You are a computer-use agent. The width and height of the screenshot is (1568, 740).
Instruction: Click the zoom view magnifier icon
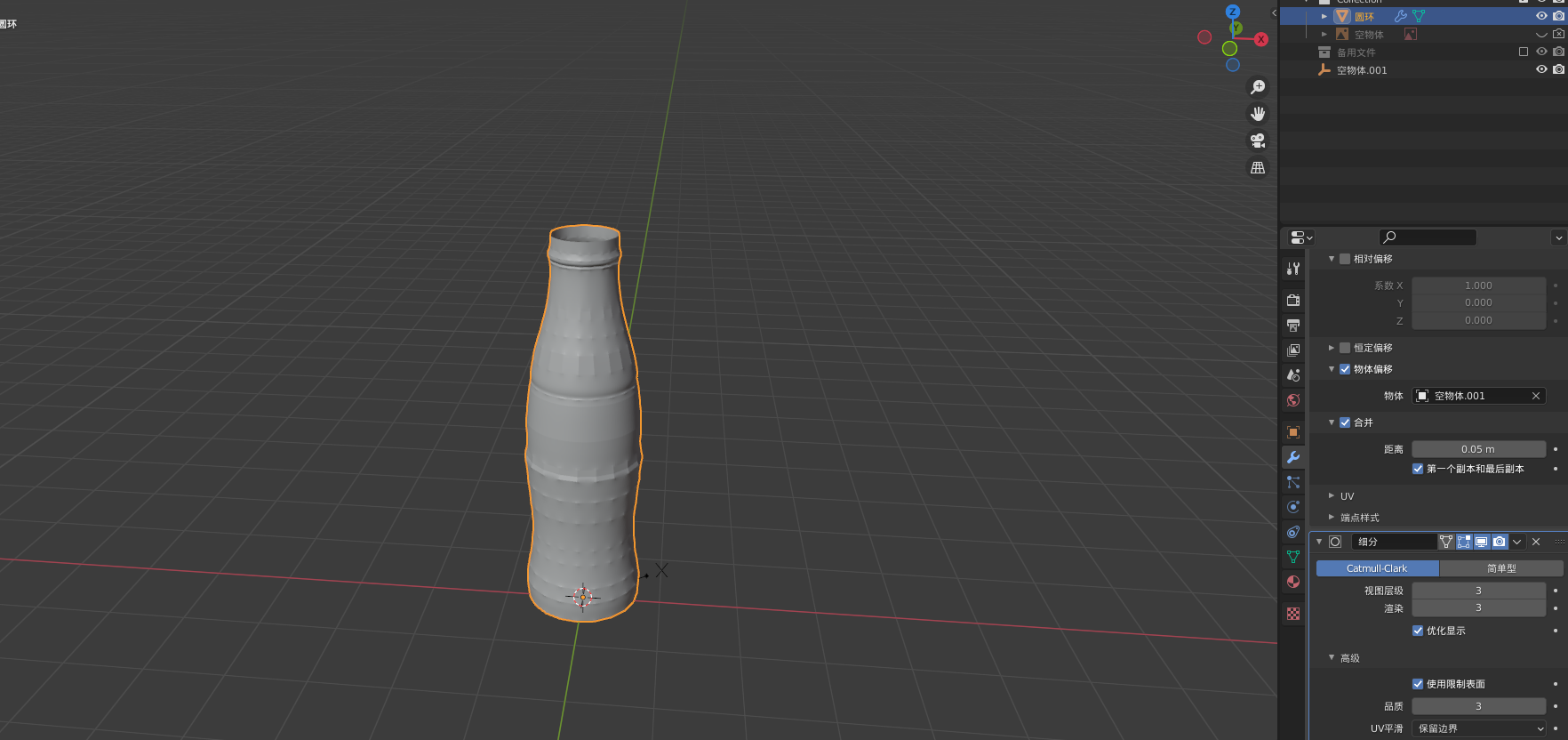(x=1258, y=87)
